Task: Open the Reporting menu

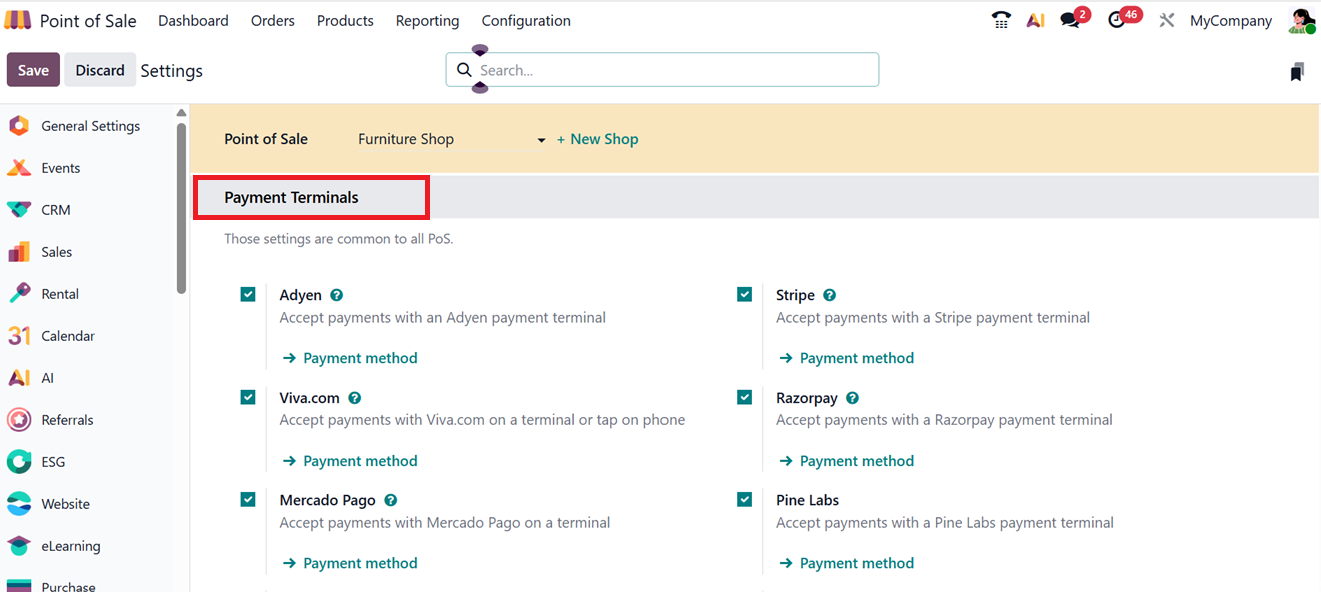Action: coord(427,20)
